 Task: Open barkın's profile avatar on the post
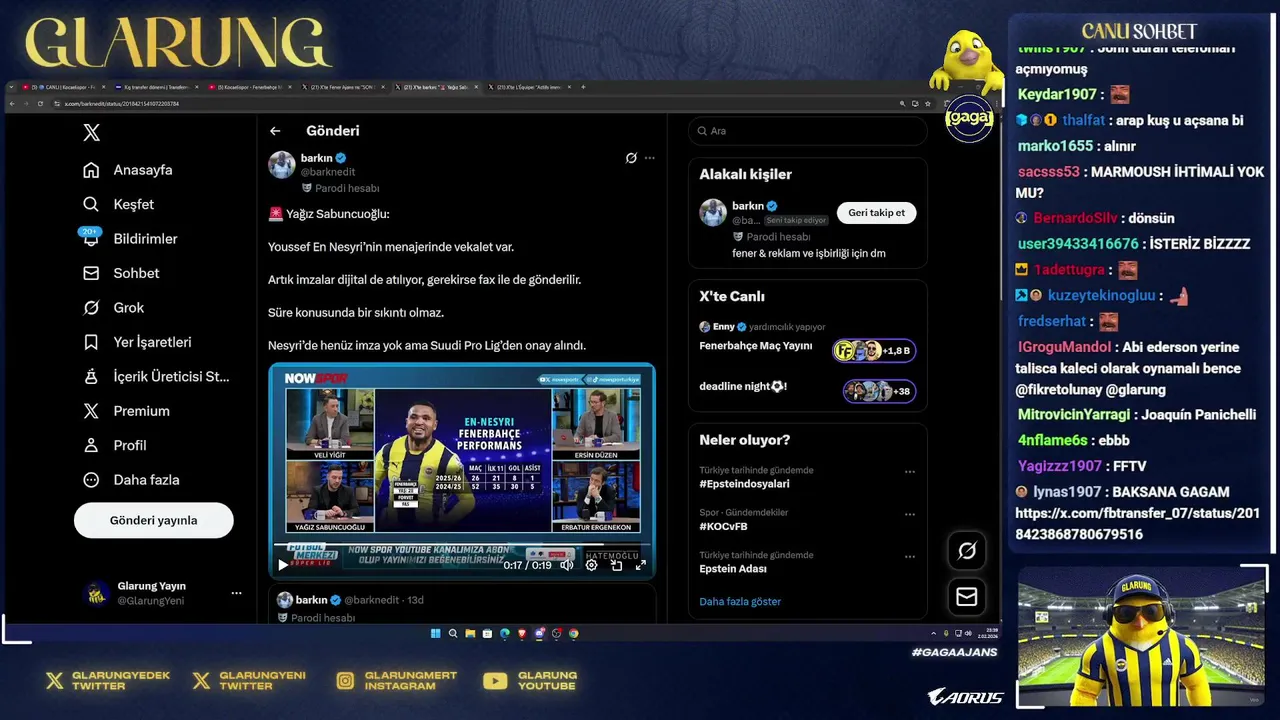tap(282, 165)
